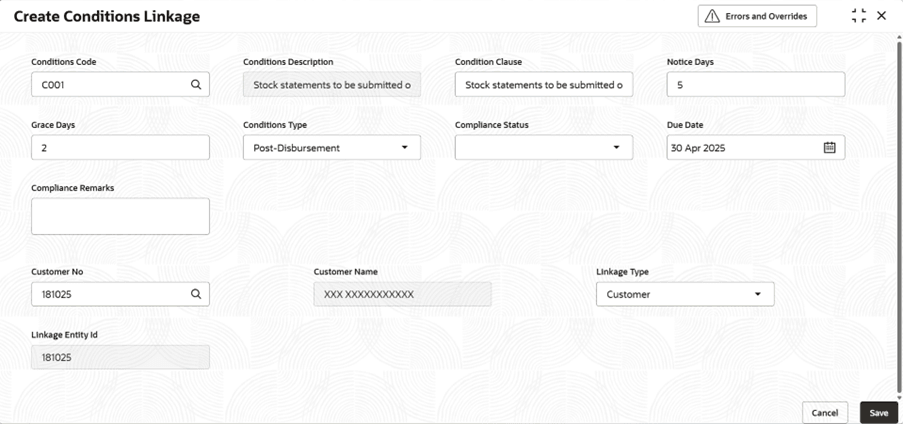
Task: Expand the Linkage Type dropdown
Action: click(757, 294)
